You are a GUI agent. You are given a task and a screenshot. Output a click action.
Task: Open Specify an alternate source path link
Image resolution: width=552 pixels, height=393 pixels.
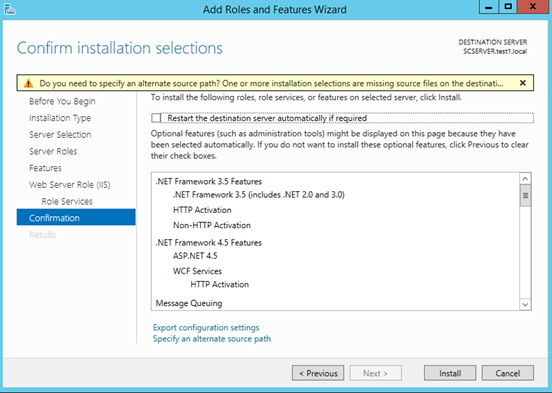click(212, 339)
